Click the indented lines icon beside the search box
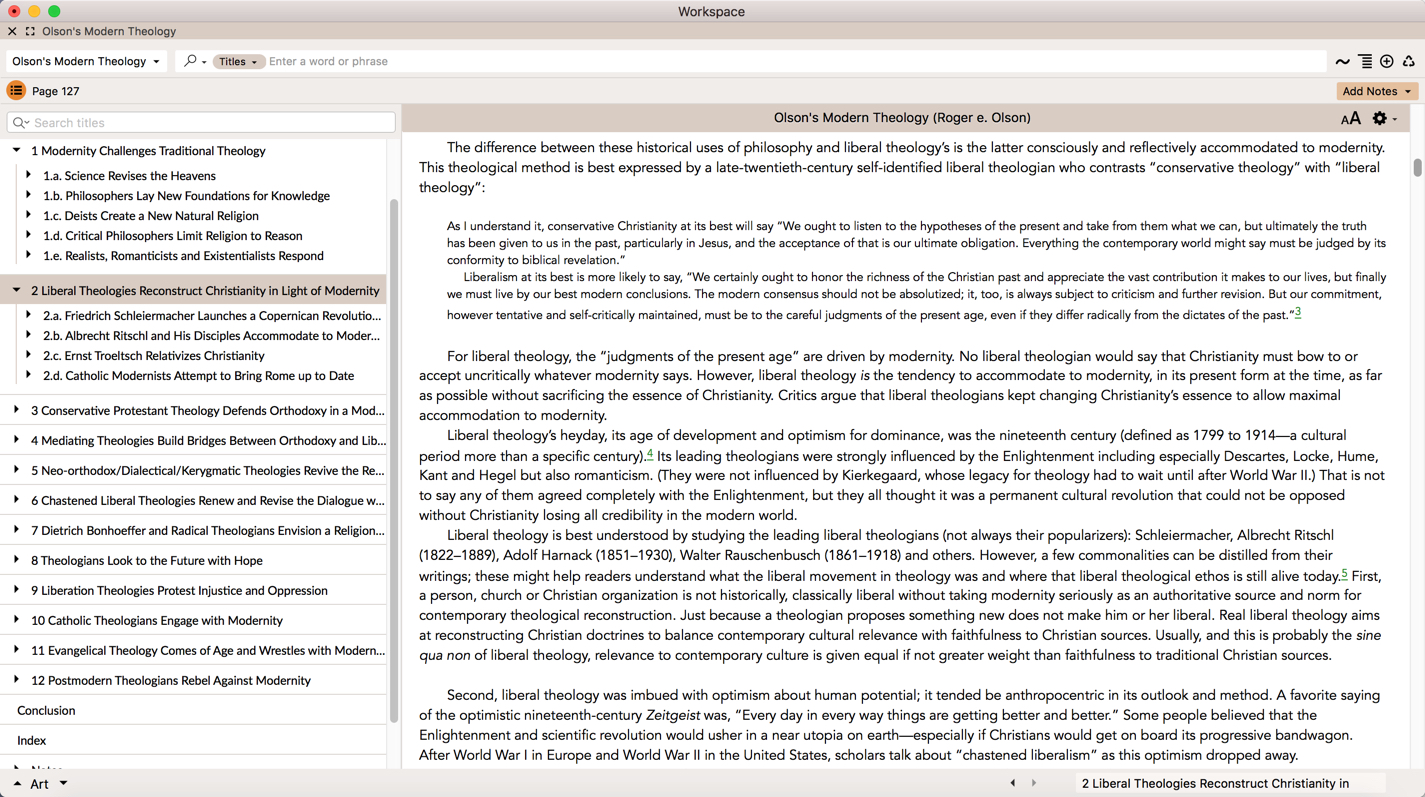1425x797 pixels. (x=1365, y=62)
